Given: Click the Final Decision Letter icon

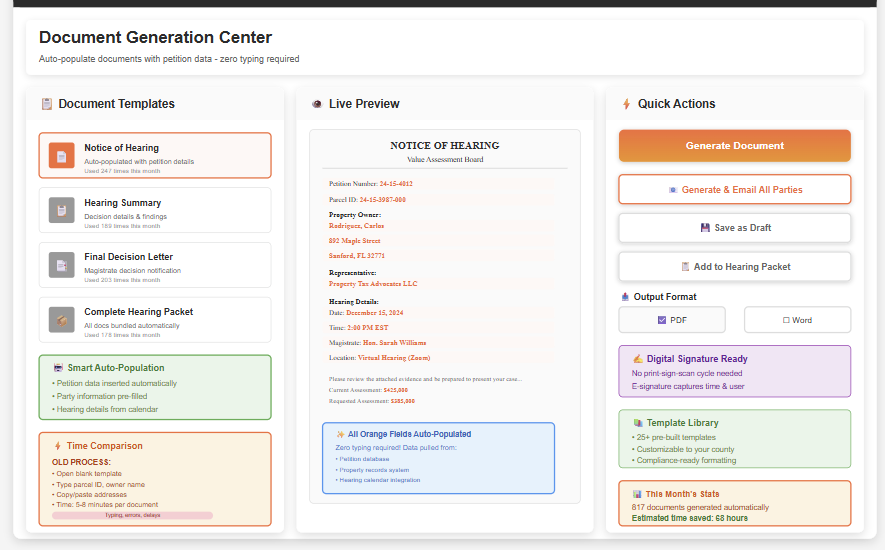Looking at the screenshot, I should point(62,265).
